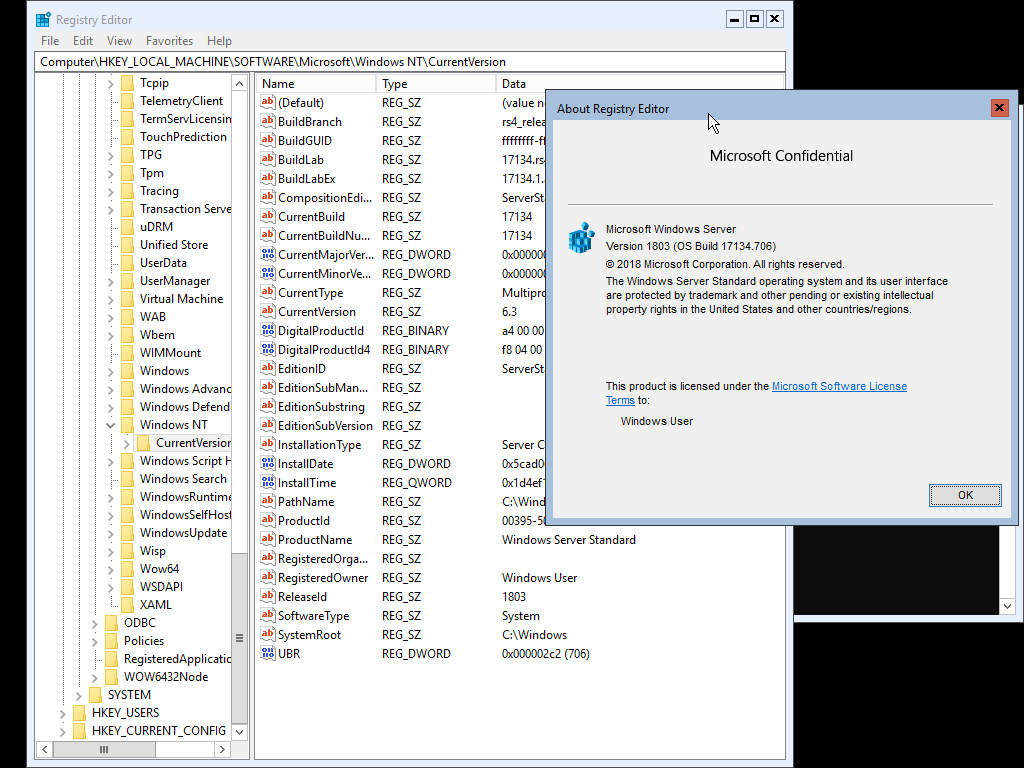Click the CurrentMinorVe DWORD binary icon
The width and height of the screenshot is (1024, 768).
pos(267,273)
